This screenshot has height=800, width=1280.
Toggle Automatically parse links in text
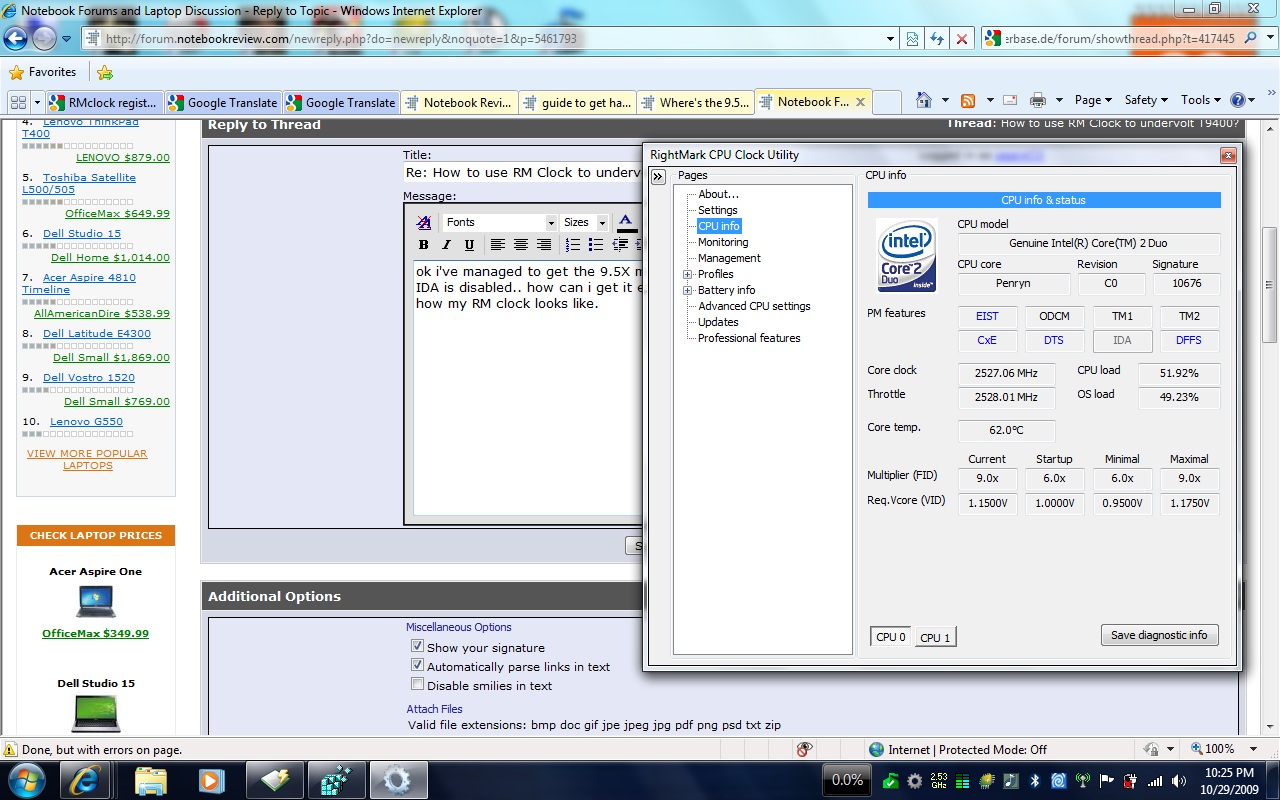(x=418, y=665)
